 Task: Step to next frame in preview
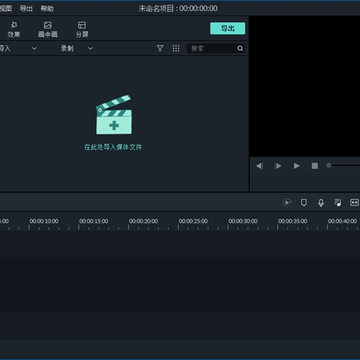(x=278, y=166)
